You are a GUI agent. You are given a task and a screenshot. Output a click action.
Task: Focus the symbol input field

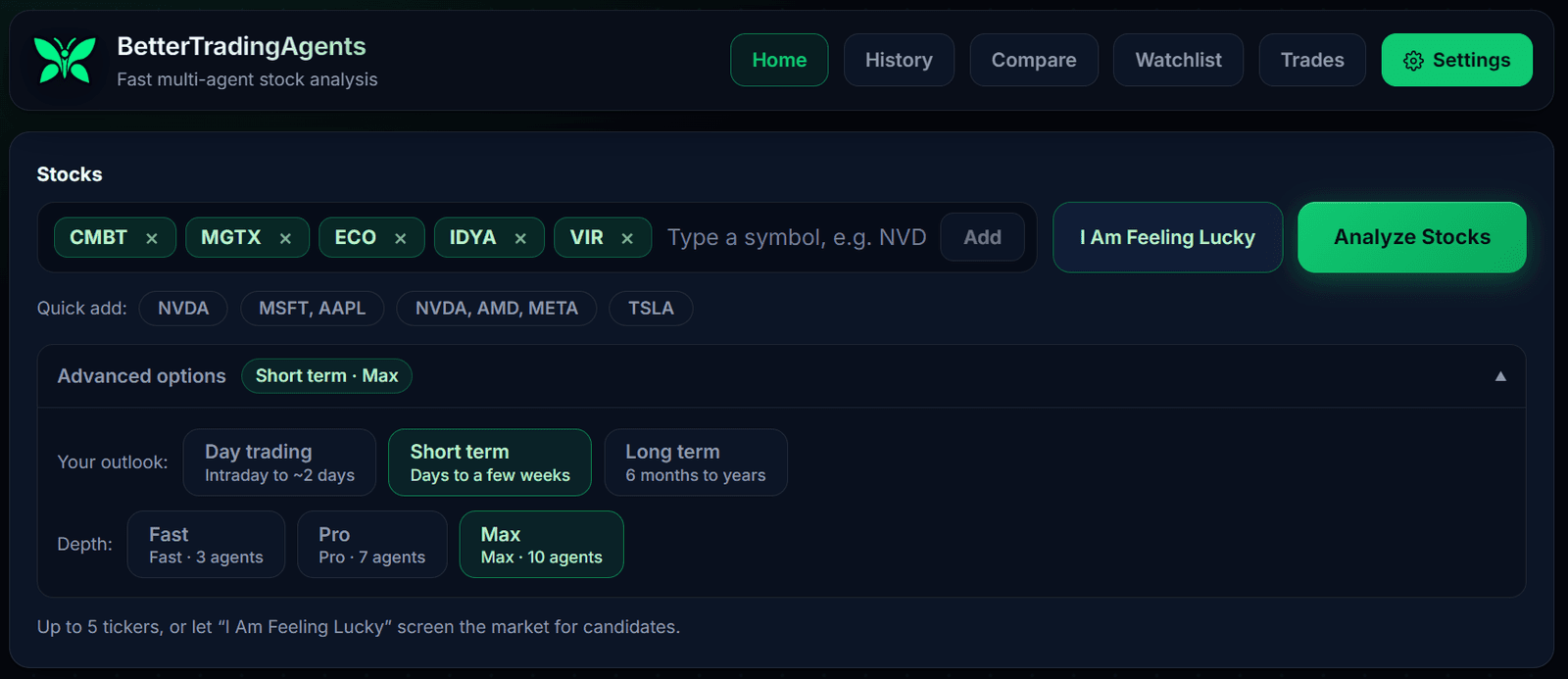(x=797, y=237)
